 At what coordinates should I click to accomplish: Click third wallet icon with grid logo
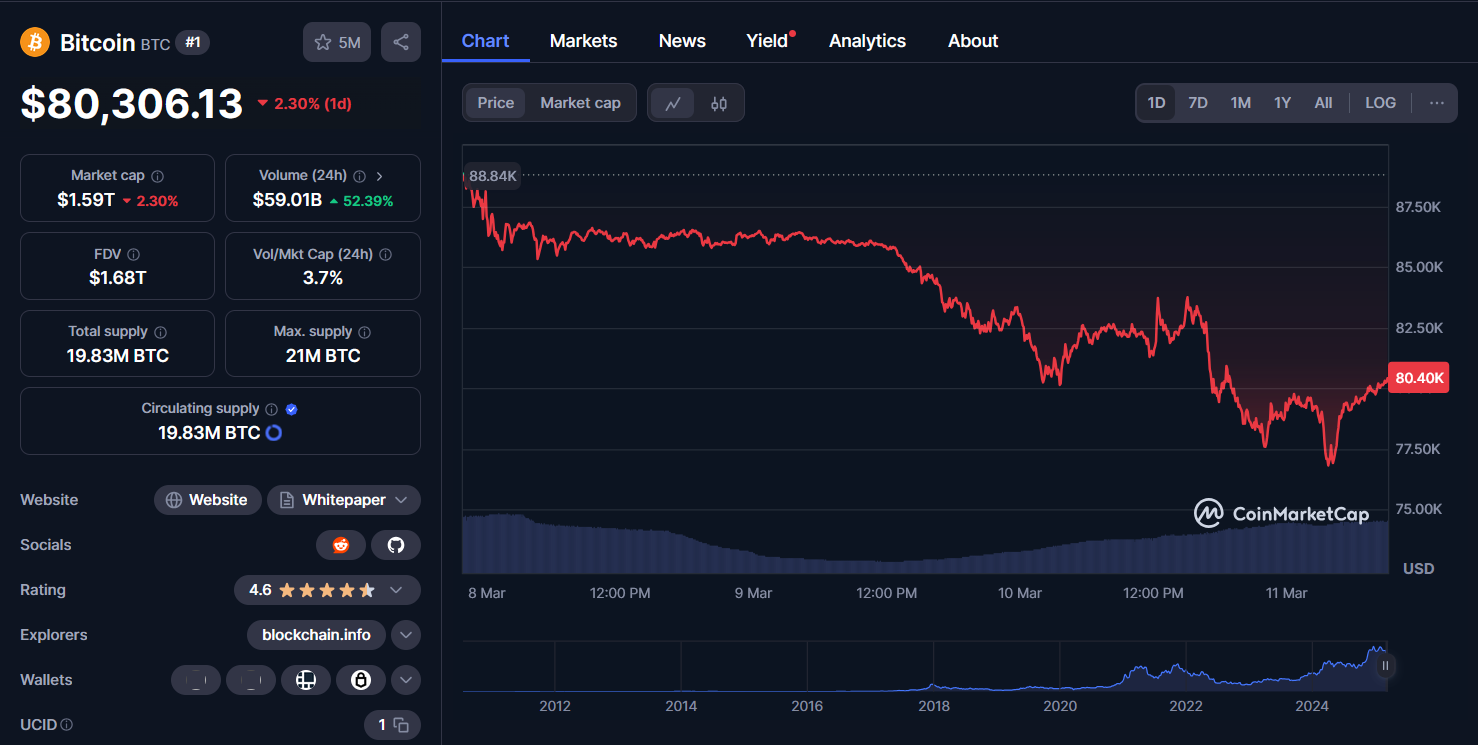click(306, 680)
